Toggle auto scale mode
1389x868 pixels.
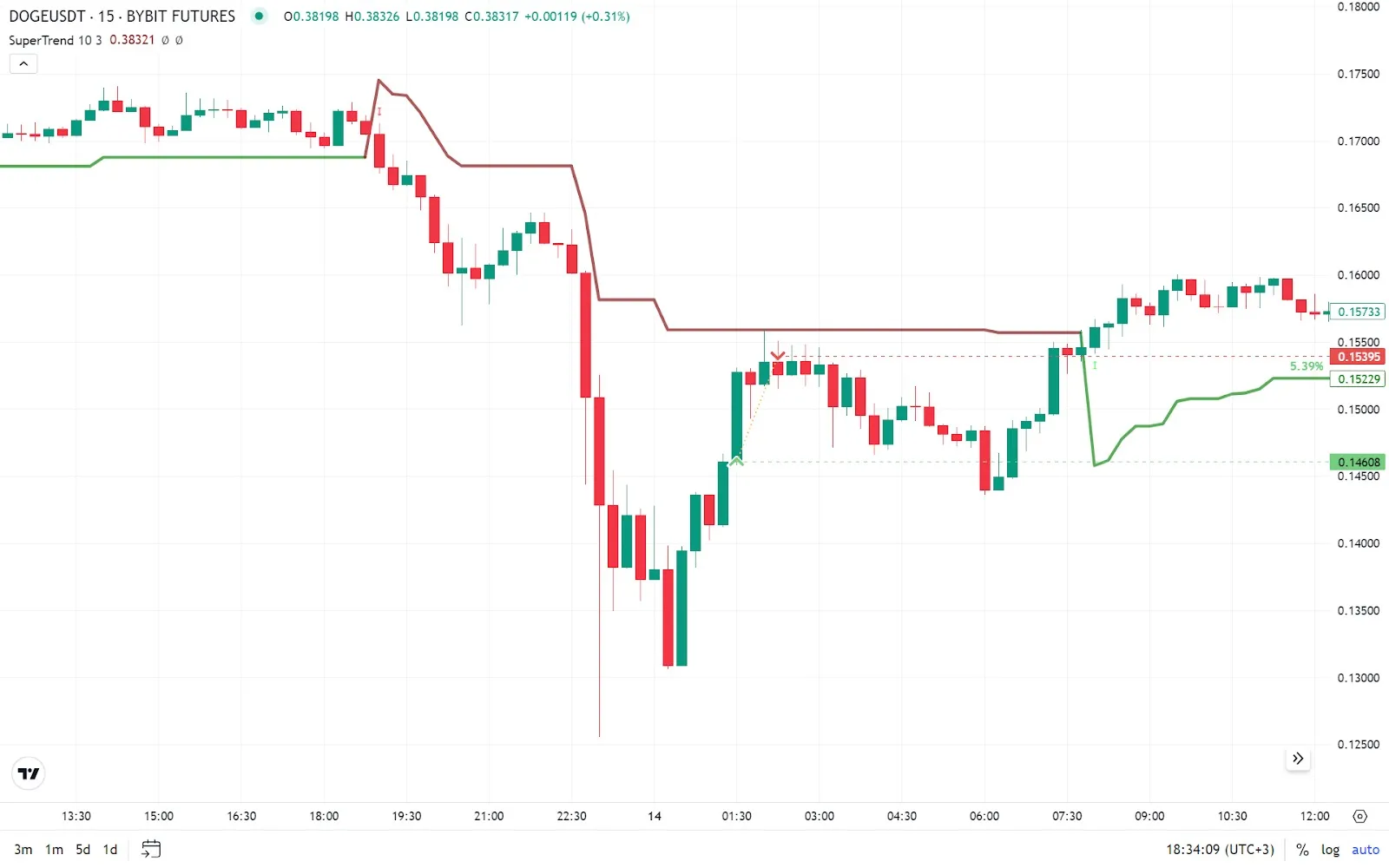point(1365,850)
